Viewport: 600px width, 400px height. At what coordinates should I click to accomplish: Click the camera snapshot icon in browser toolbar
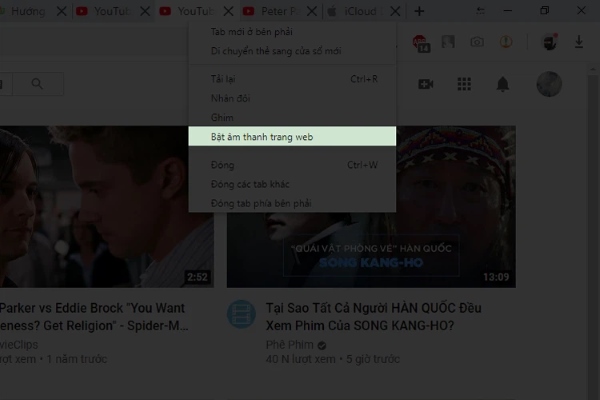point(477,42)
